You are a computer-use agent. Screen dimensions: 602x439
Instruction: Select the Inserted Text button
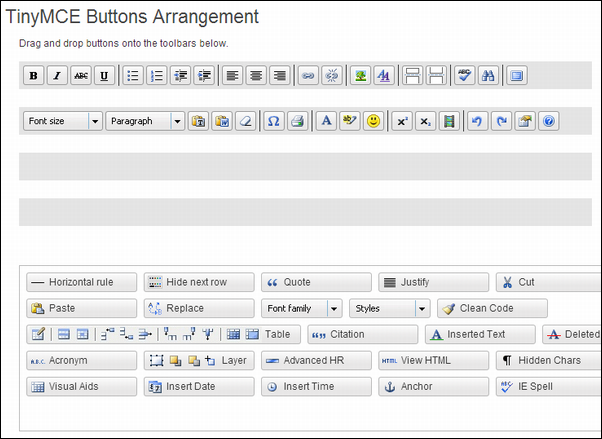[x=480, y=335]
